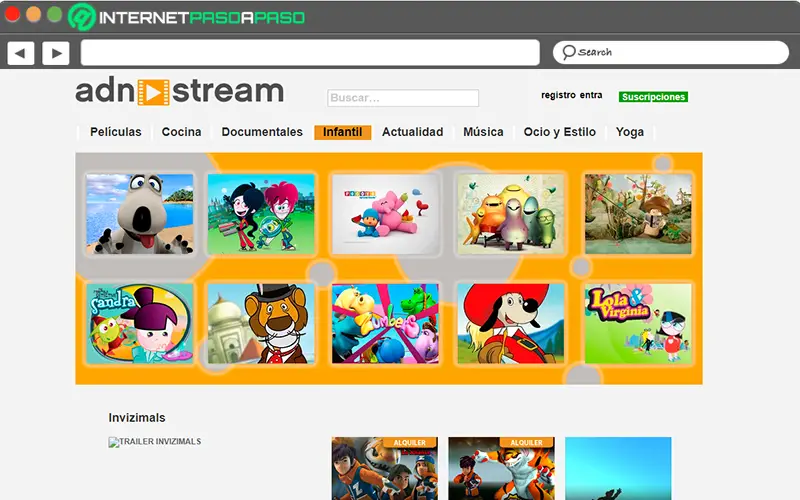800x500 pixels.
Task: Open the entra login link
Action: point(591,95)
